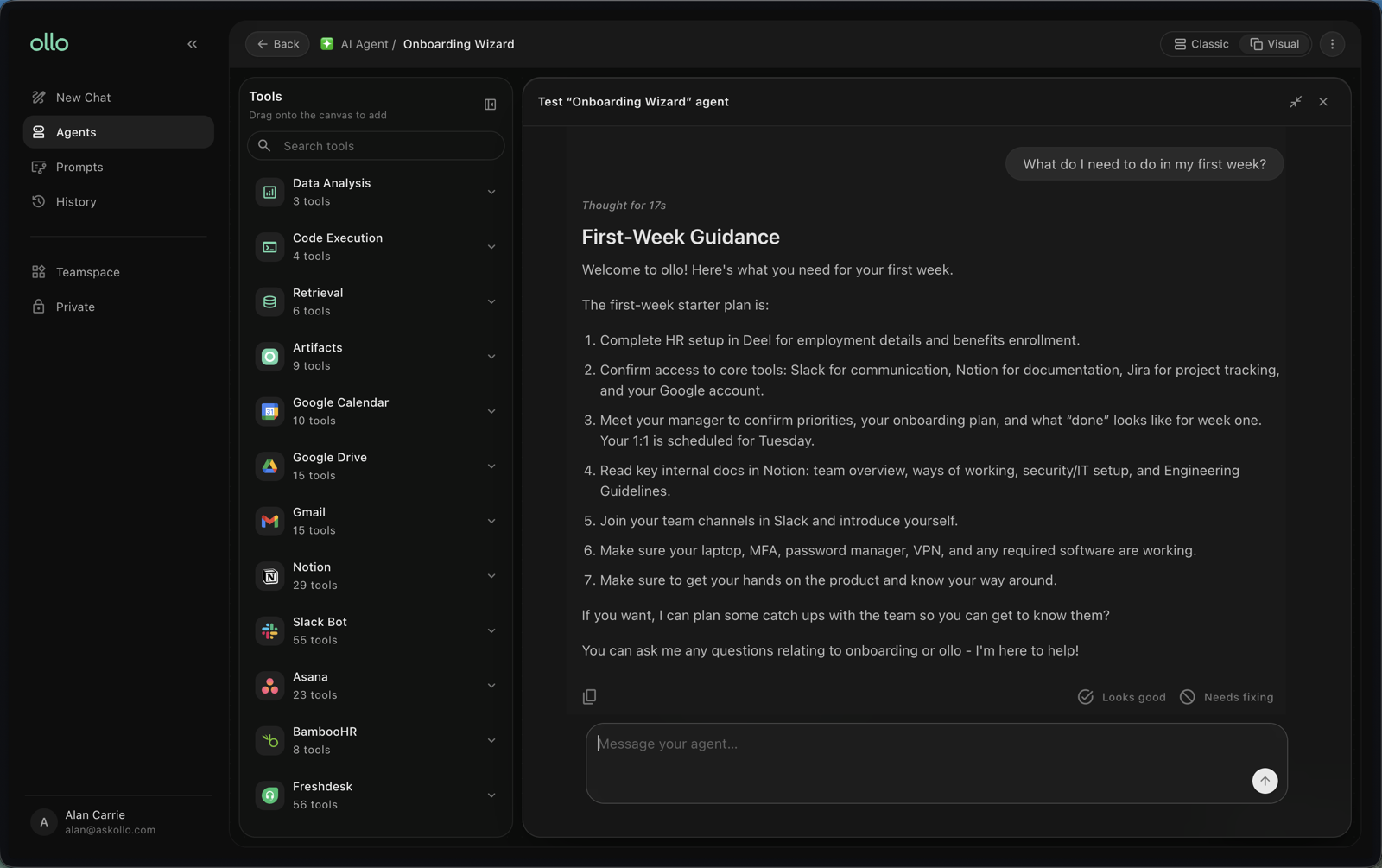Minimize the test agent panel
Viewport: 1382px width, 868px height.
coord(1296,102)
